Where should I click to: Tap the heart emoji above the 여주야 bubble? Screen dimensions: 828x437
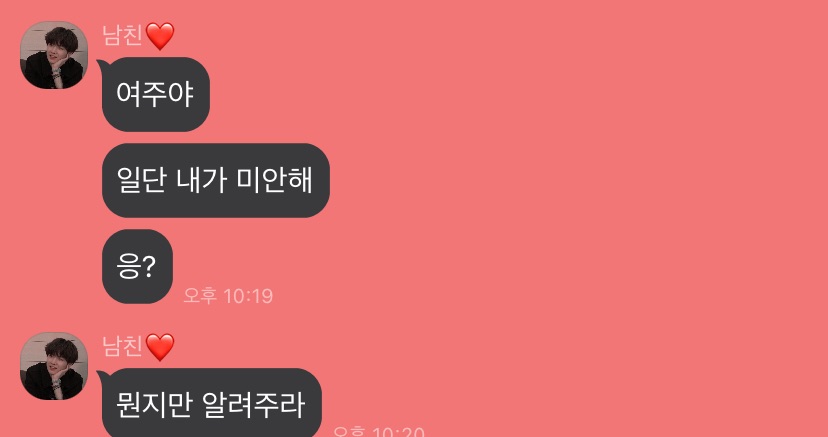(160, 36)
